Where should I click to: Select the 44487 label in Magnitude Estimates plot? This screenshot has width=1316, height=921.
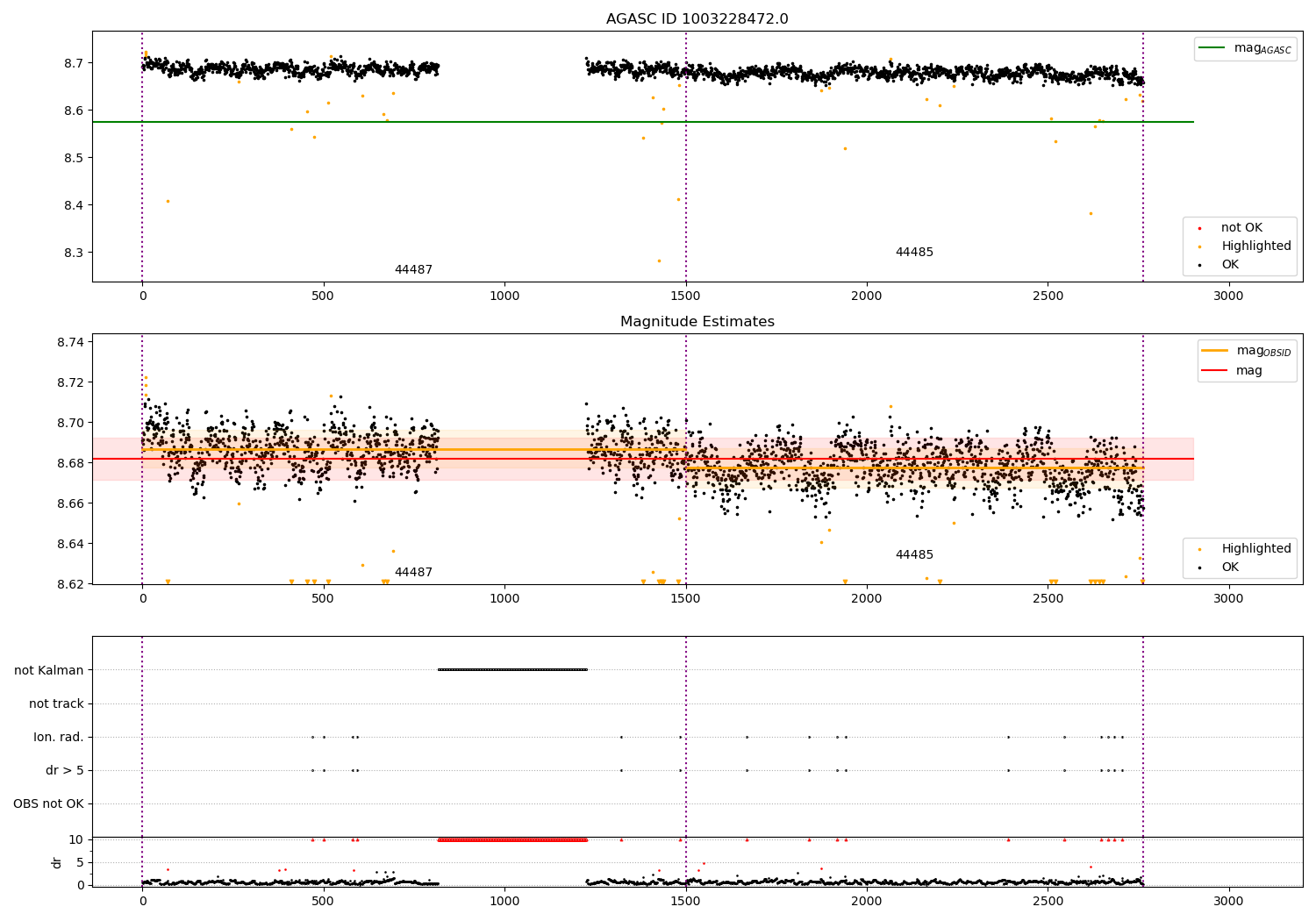point(413,573)
